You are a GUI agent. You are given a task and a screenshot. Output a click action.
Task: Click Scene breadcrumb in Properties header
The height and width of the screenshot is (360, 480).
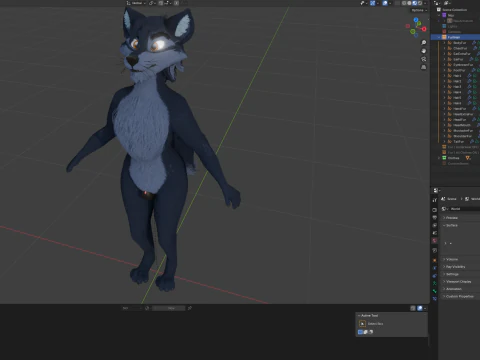tap(452, 199)
